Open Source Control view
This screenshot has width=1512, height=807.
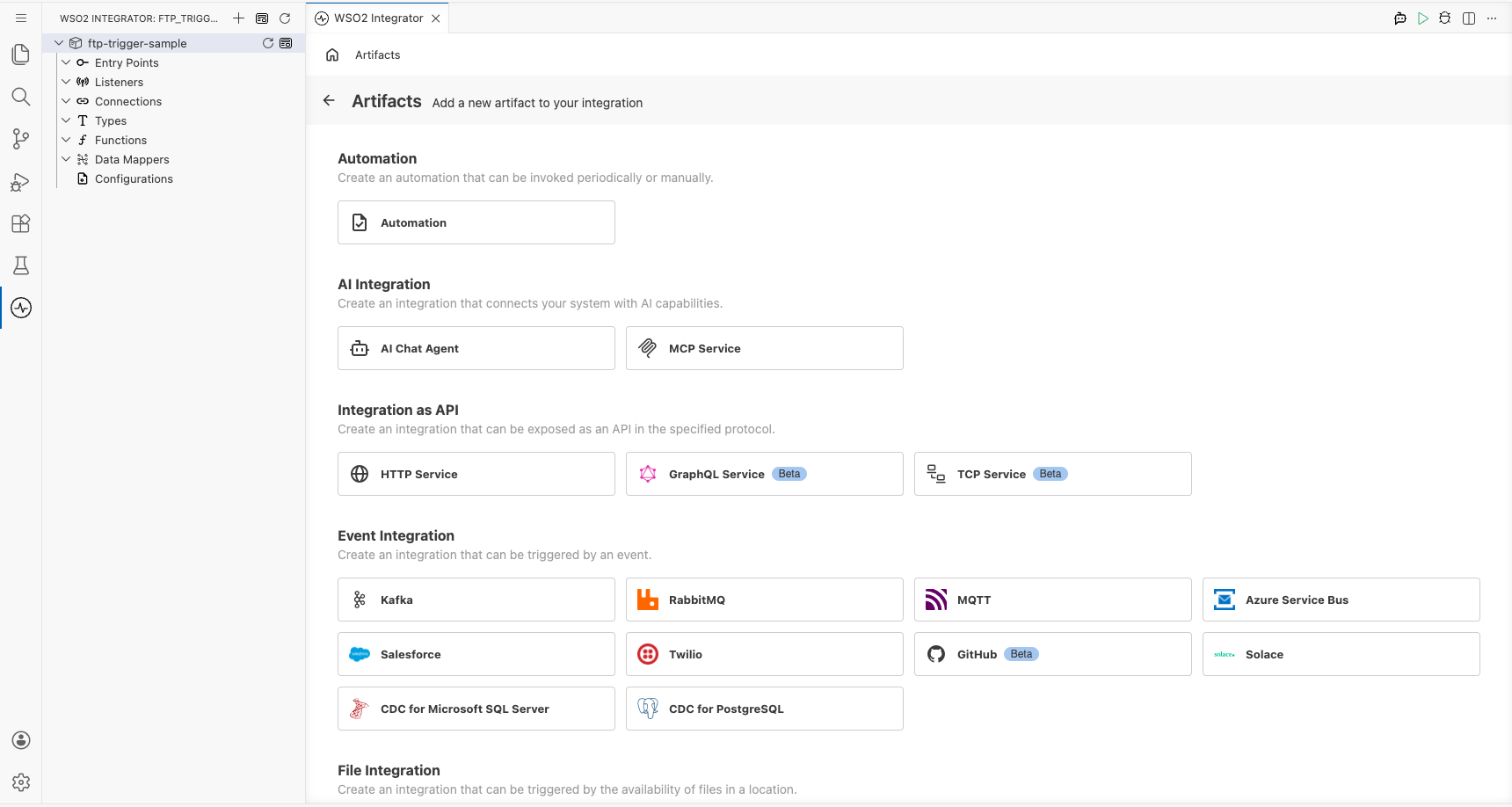point(21,139)
